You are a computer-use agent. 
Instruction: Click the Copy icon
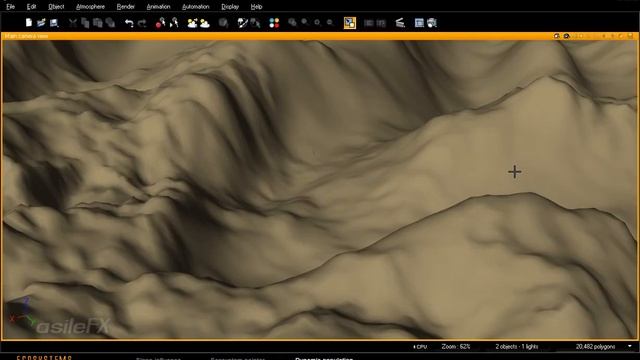(x=85, y=23)
